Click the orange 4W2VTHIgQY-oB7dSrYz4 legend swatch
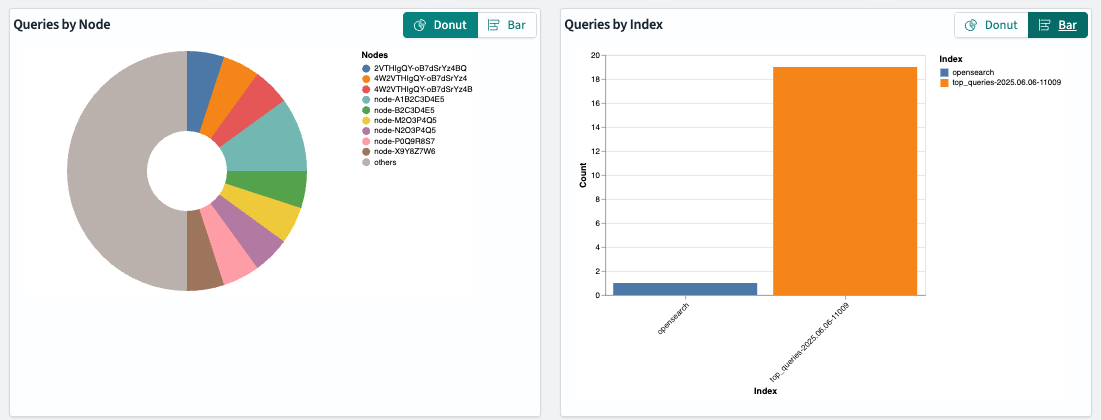 coord(366,79)
